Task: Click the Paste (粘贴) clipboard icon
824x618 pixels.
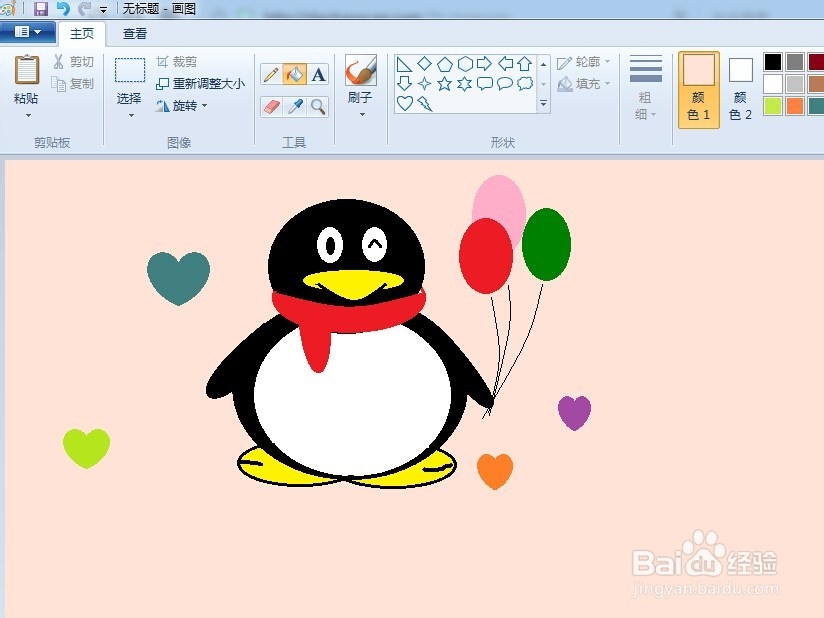Action: (x=27, y=70)
